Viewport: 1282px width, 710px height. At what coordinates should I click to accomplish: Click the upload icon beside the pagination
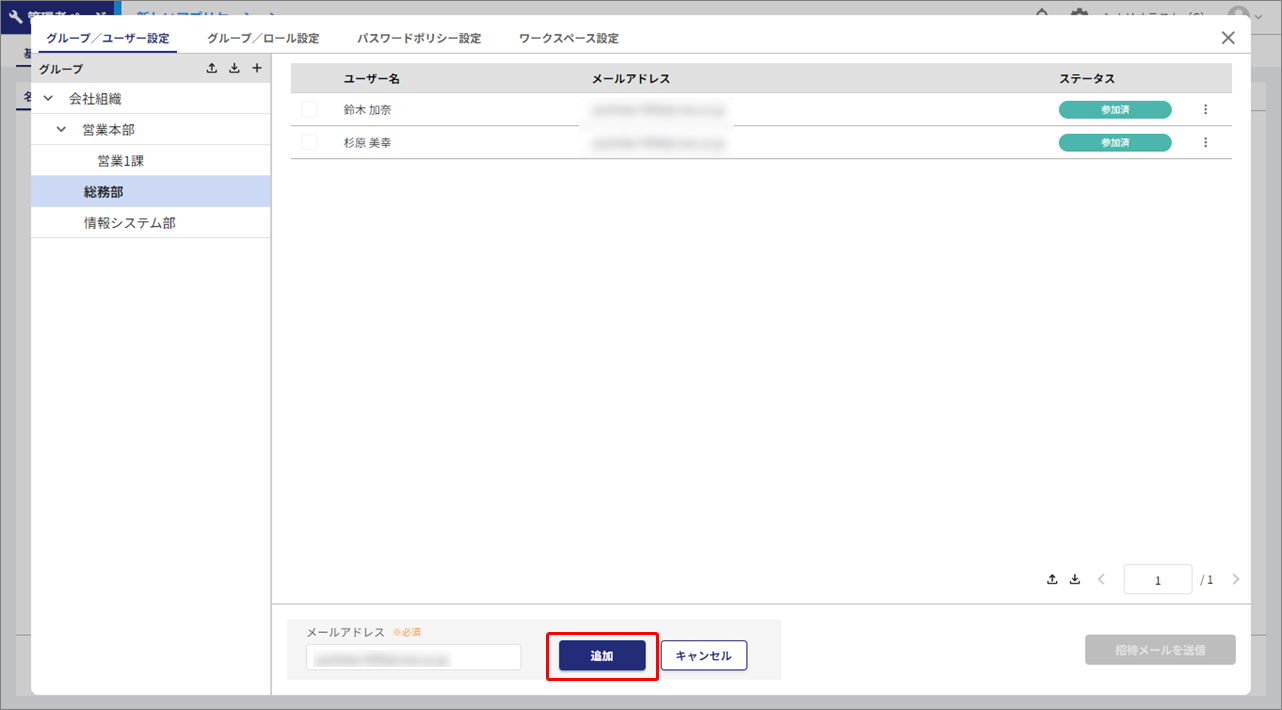click(x=1052, y=580)
